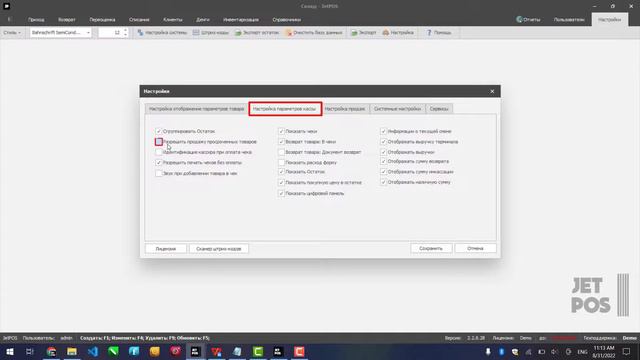Toggle Показать цифровой панель checkbox
640x360 pixels.
(281, 193)
